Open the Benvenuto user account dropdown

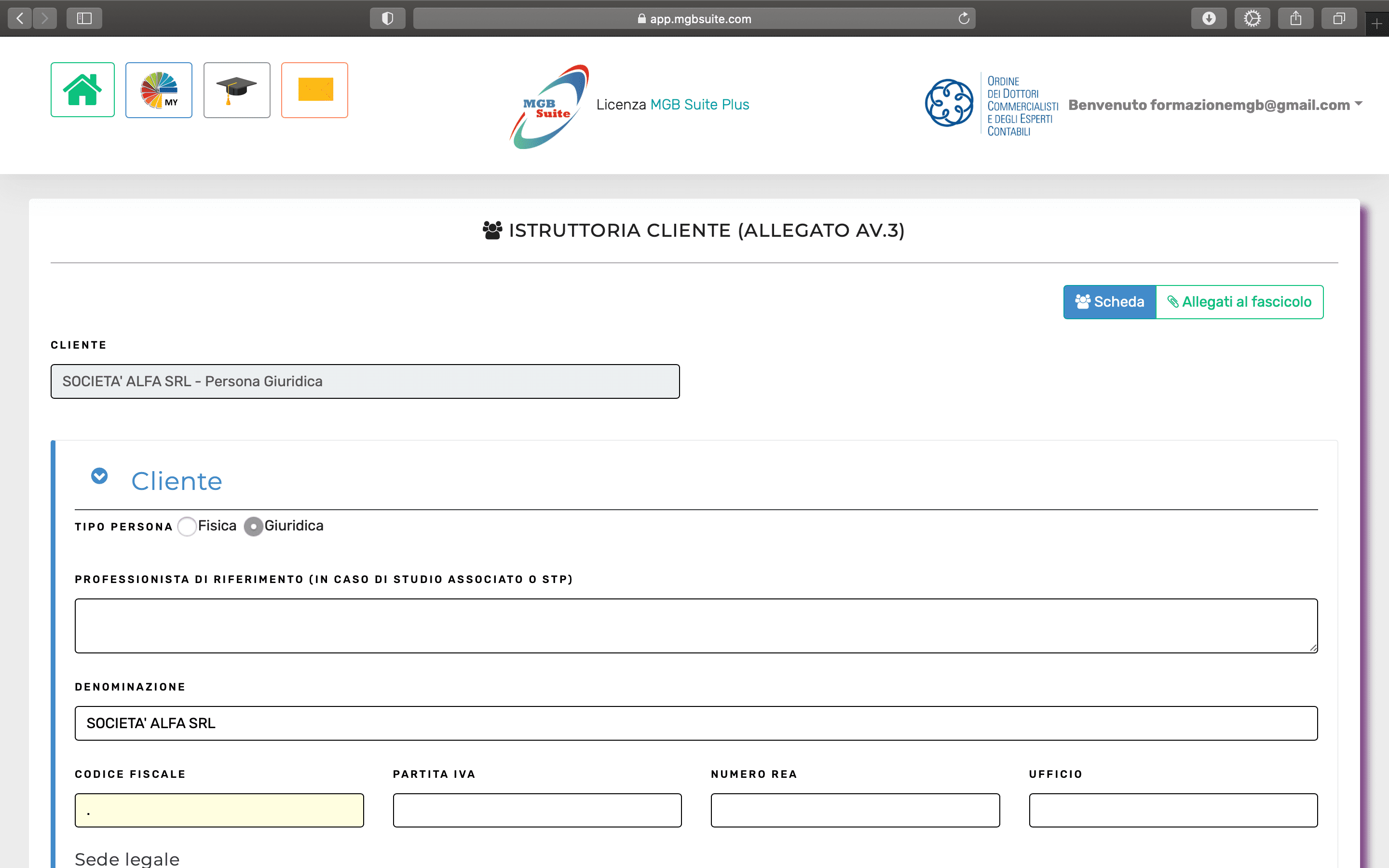coord(1215,105)
